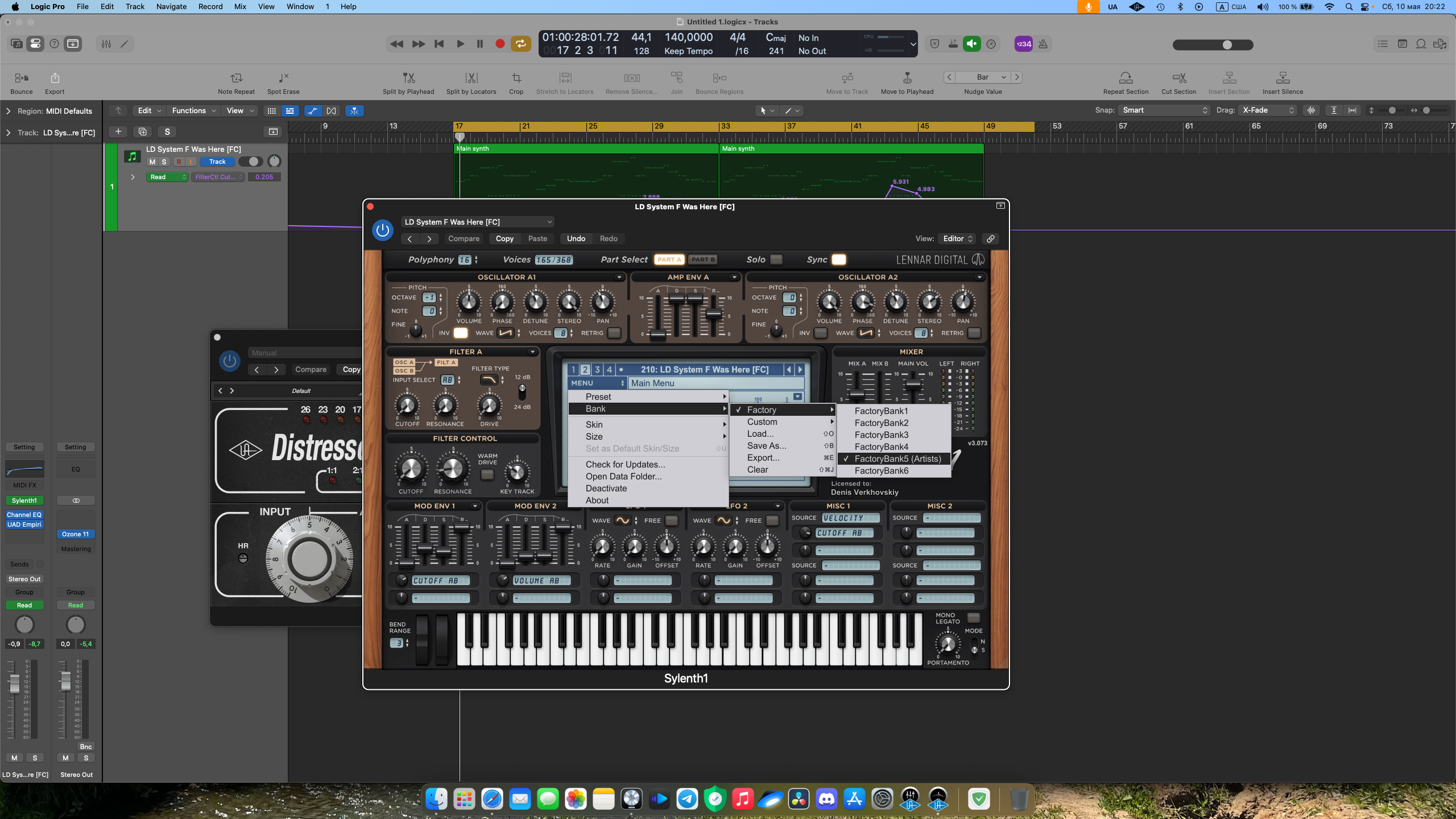The height and width of the screenshot is (819, 1456).
Task: Click the Copy button in Sylenth1 header
Action: [504, 239]
